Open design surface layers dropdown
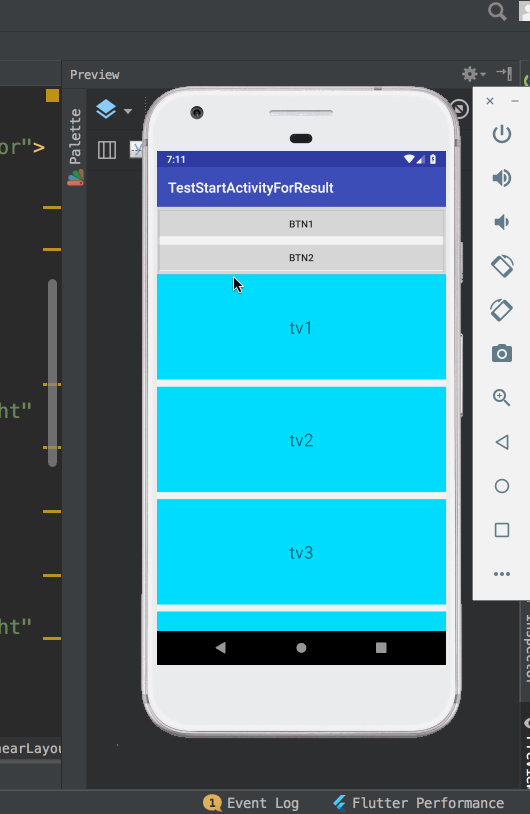 point(114,109)
